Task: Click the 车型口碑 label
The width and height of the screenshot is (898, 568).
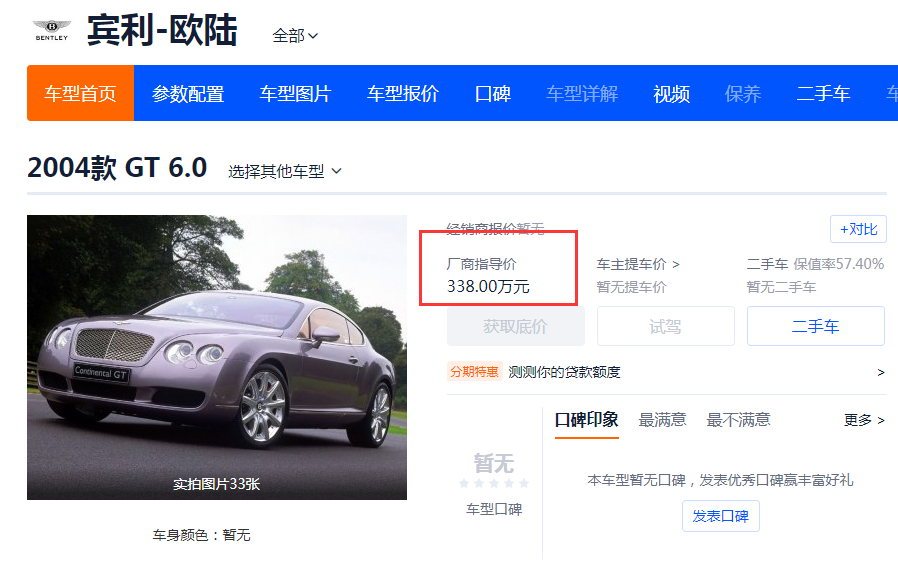Action: [494, 509]
